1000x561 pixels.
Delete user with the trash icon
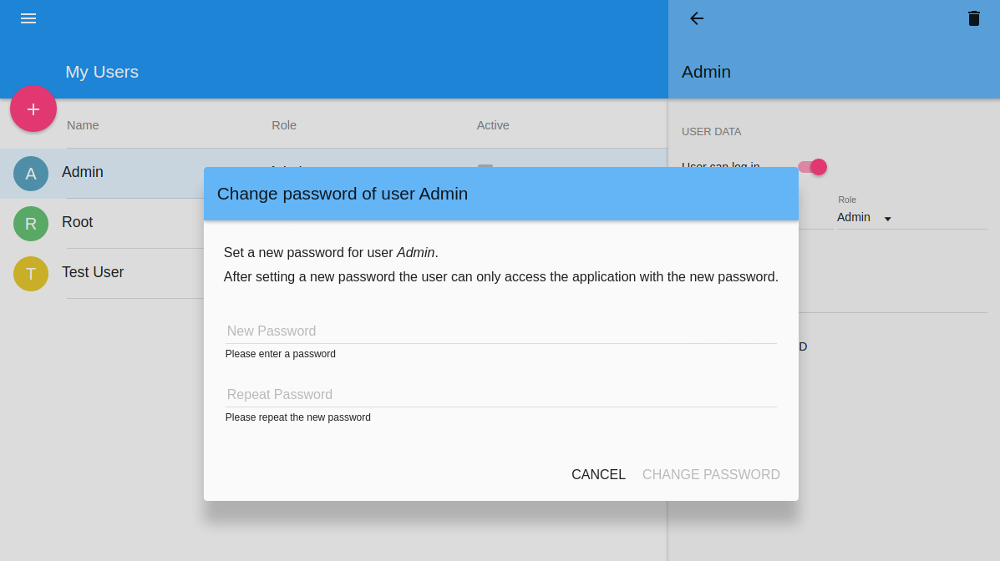point(973,18)
